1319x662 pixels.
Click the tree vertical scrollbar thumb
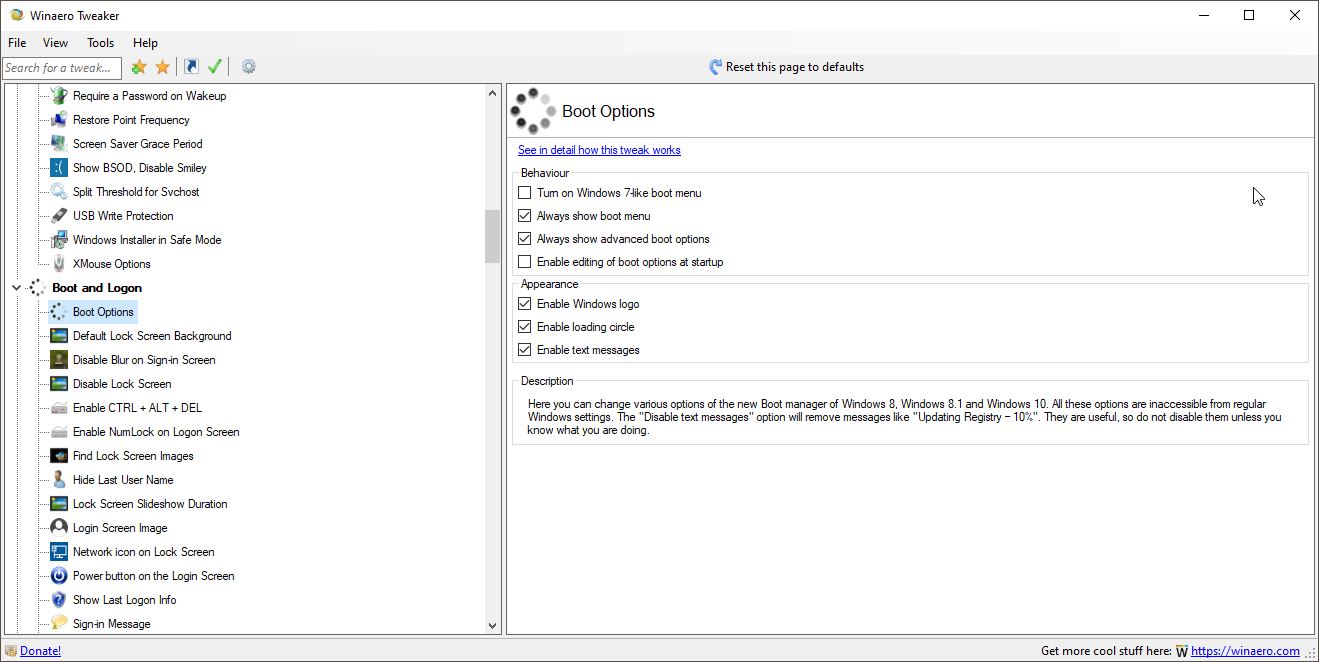[492, 236]
